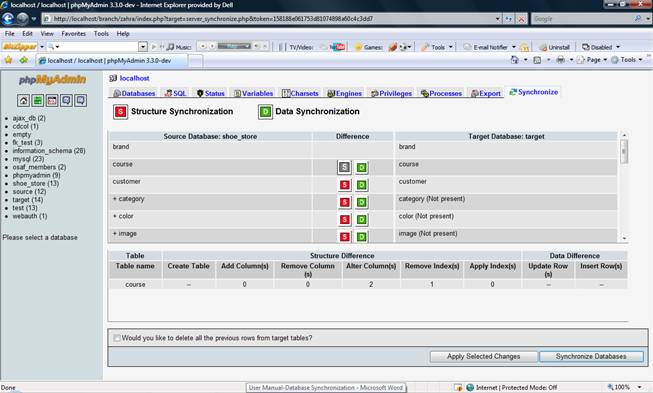Image resolution: width=653 pixels, height=393 pixels.
Task: Open the Privileges tab
Action: (391, 93)
